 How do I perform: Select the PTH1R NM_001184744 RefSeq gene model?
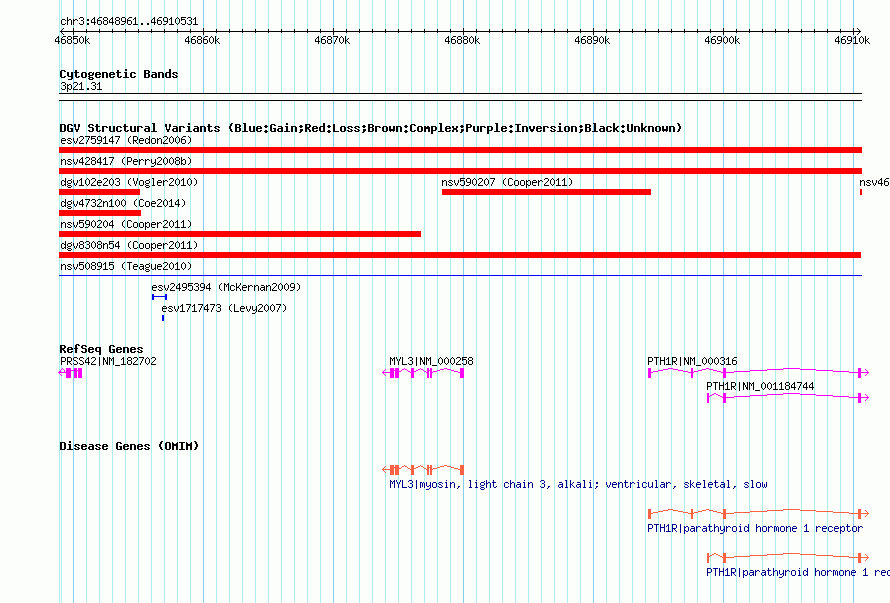pyautogui.click(x=788, y=397)
